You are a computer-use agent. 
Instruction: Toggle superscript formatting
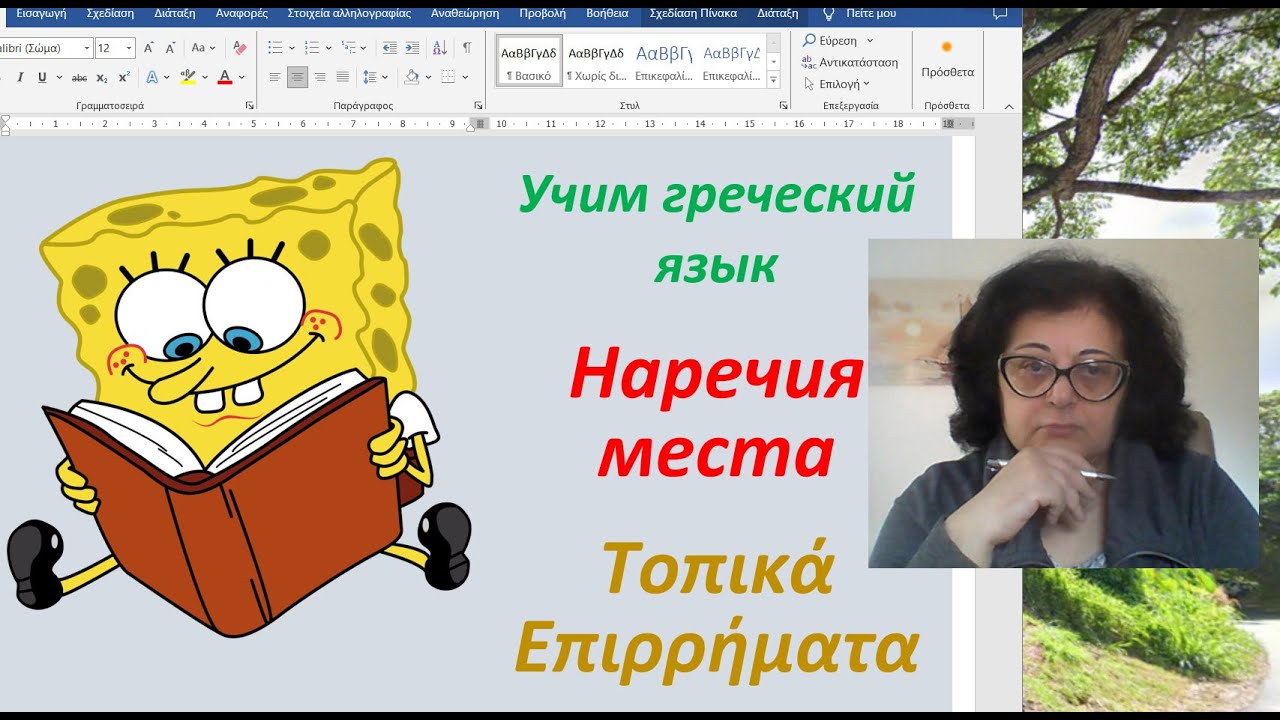tap(124, 77)
